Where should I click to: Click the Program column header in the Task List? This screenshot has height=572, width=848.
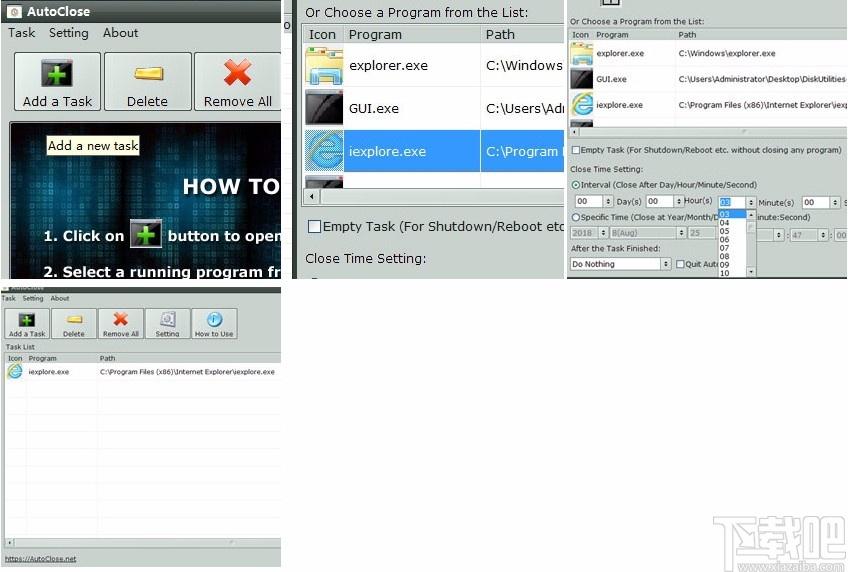point(62,358)
